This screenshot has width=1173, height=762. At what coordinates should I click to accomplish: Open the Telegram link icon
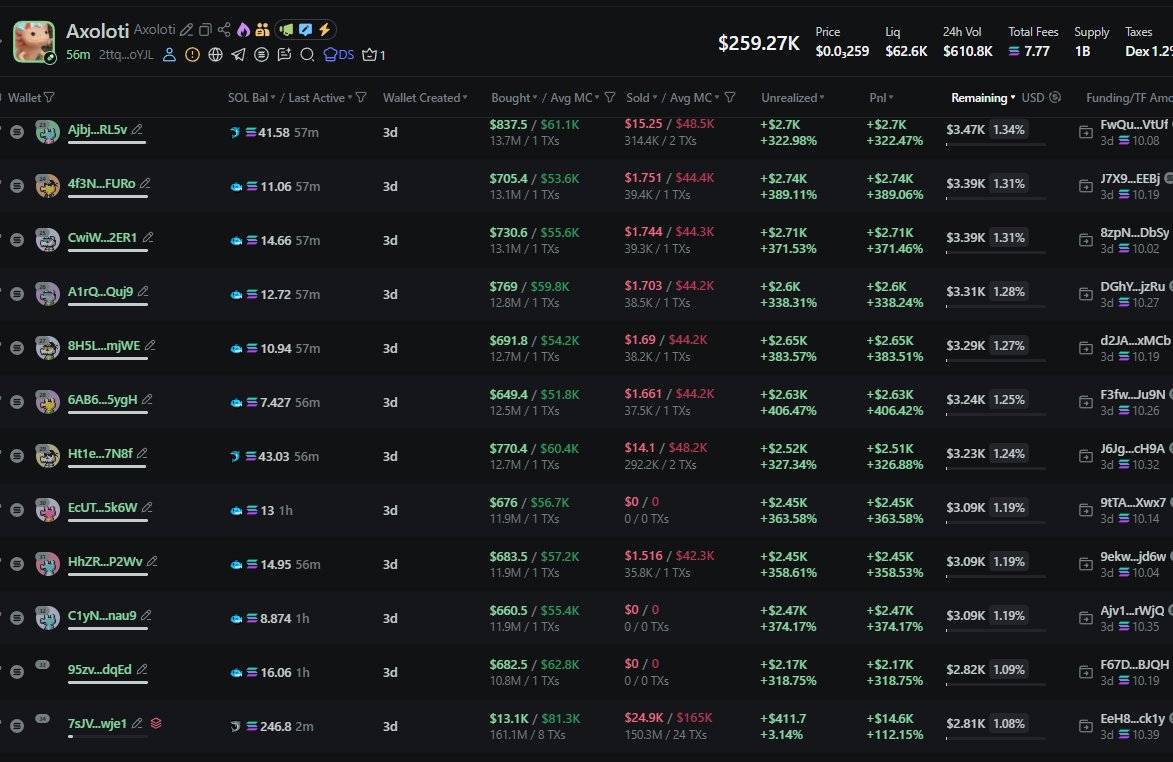click(239, 55)
